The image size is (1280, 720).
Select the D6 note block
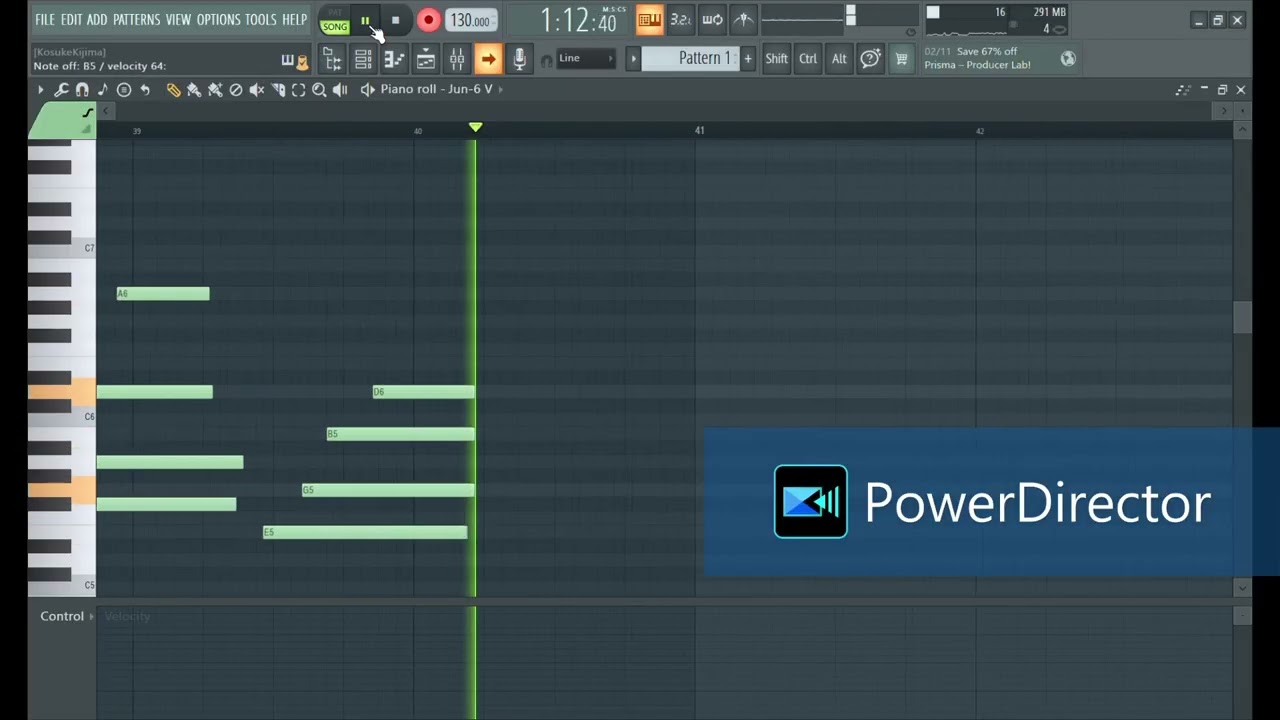coord(423,392)
